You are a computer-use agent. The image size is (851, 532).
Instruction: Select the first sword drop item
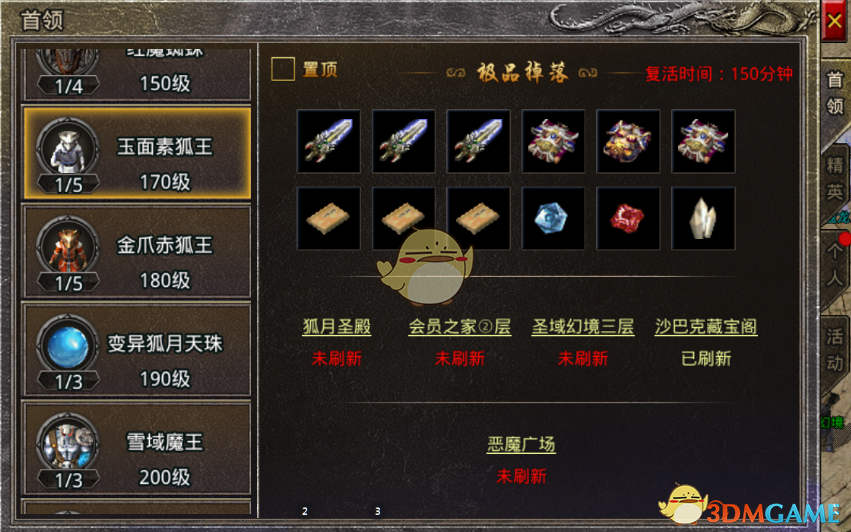[328, 141]
